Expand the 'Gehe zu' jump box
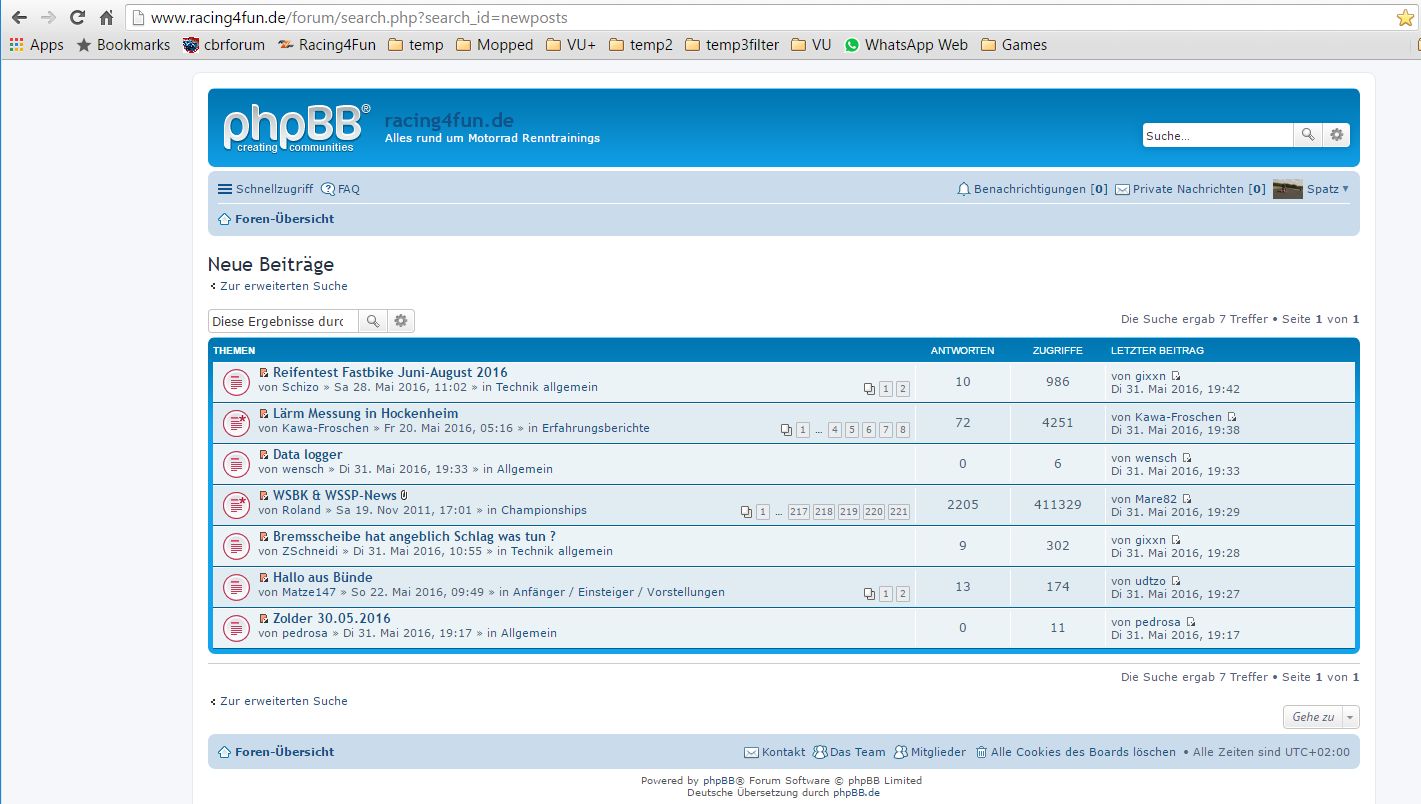This screenshot has height=804, width=1421. point(1320,717)
